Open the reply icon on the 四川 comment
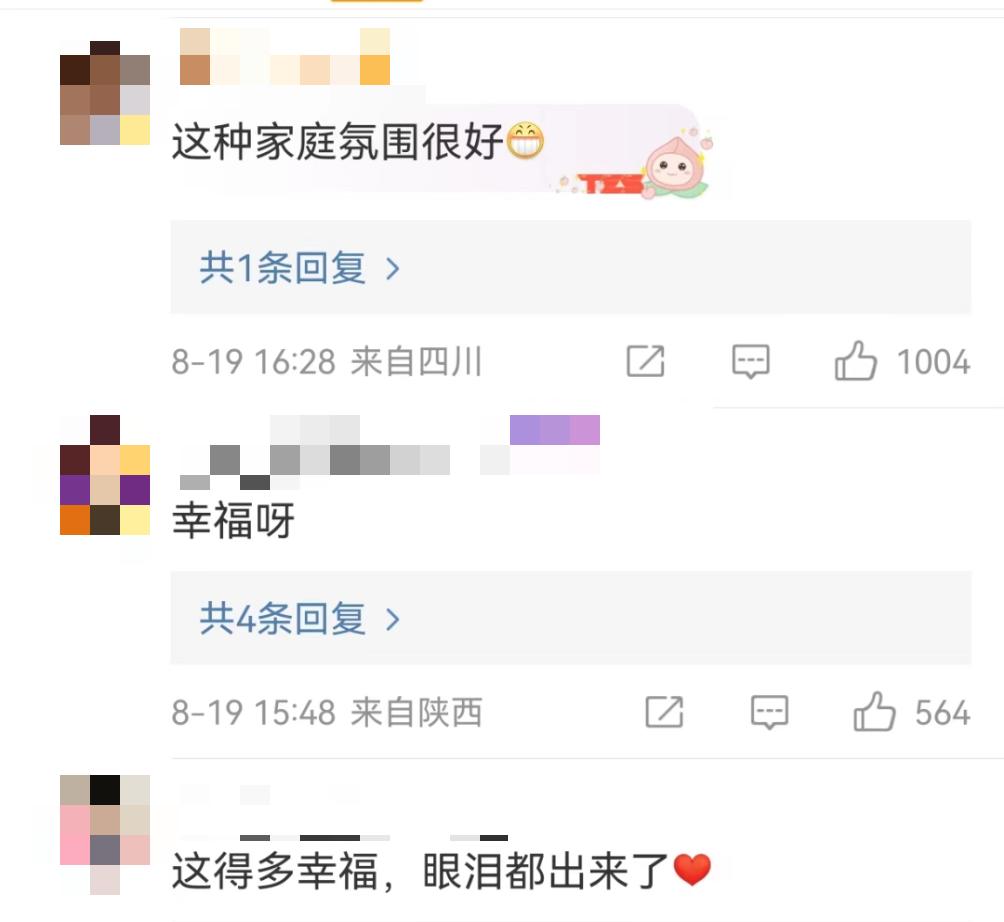The image size is (1004, 922). point(750,362)
